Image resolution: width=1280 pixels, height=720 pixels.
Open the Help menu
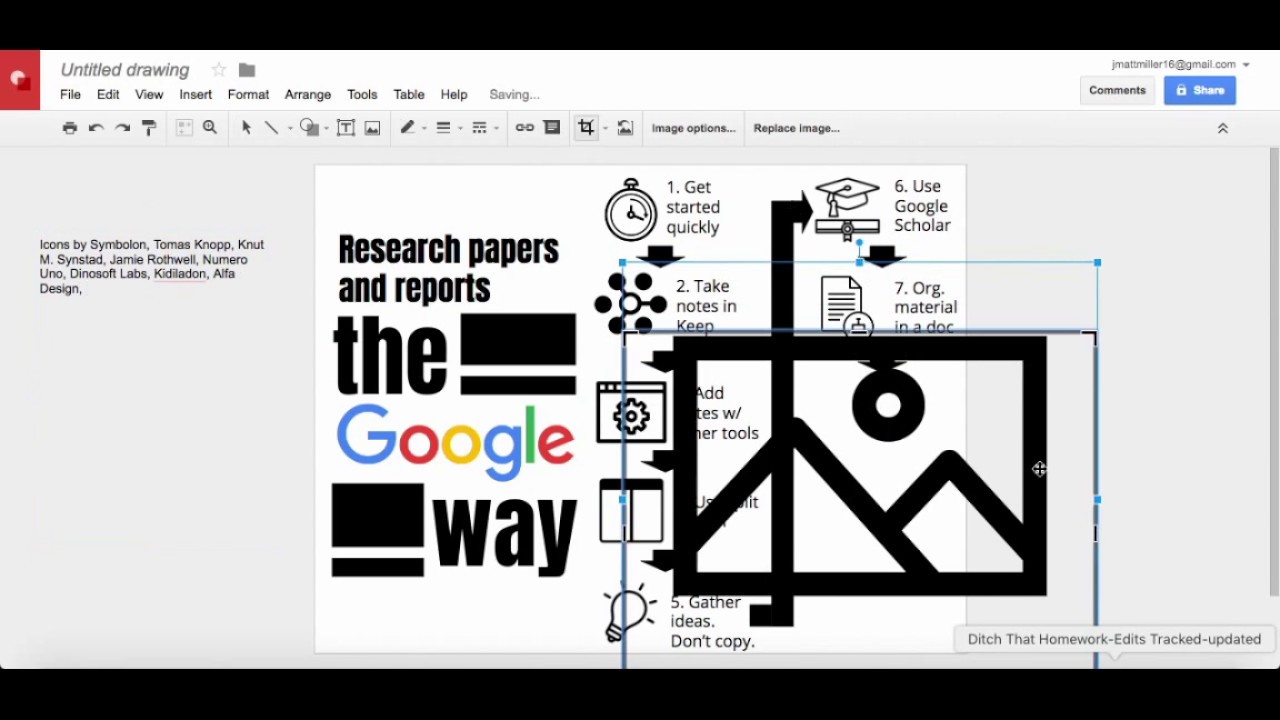[454, 94]
